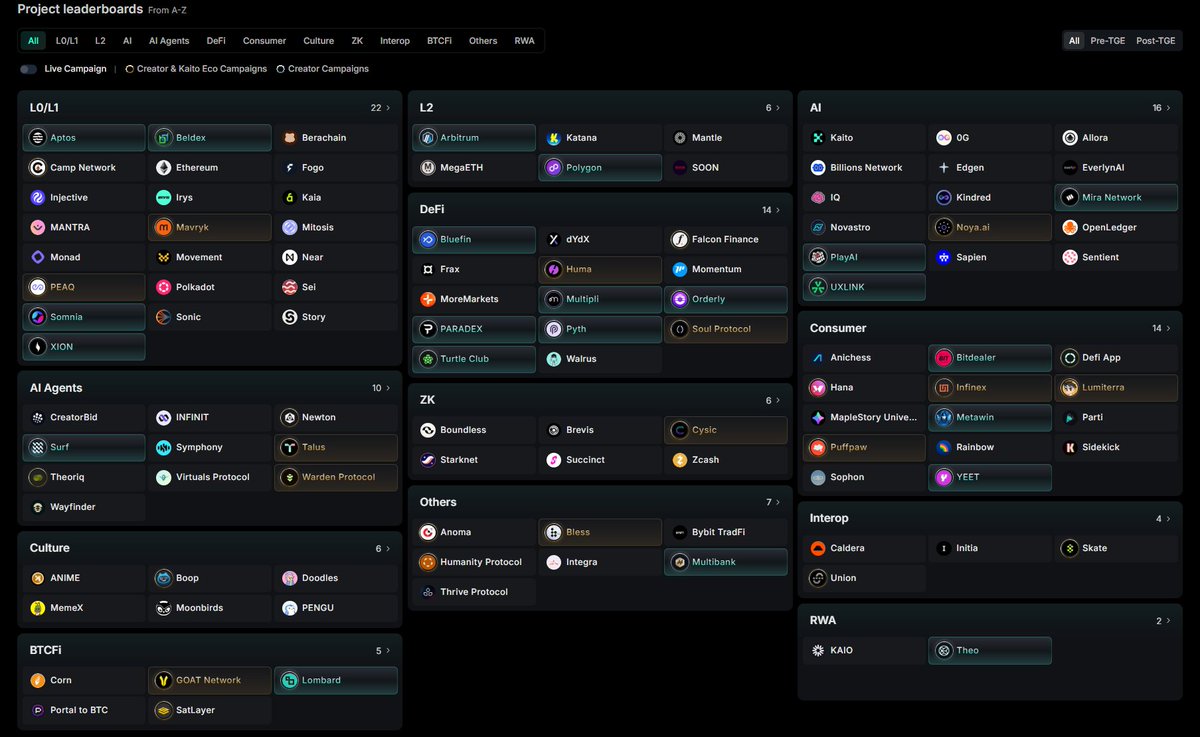1200x737 pixels.
Task: Expand the Consumer section chevron
Action: (1168, 328)
